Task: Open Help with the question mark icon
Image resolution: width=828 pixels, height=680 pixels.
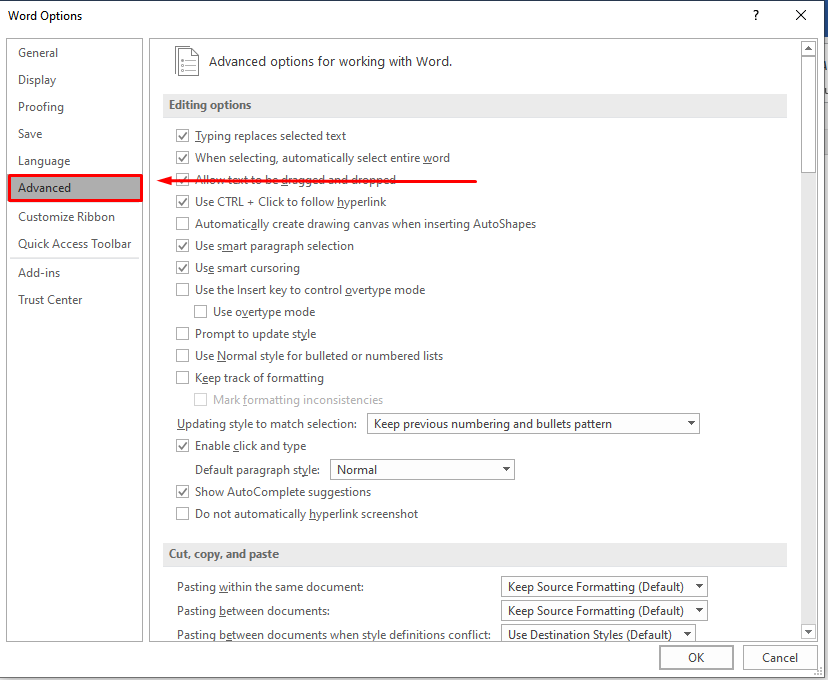Action: 756,15
